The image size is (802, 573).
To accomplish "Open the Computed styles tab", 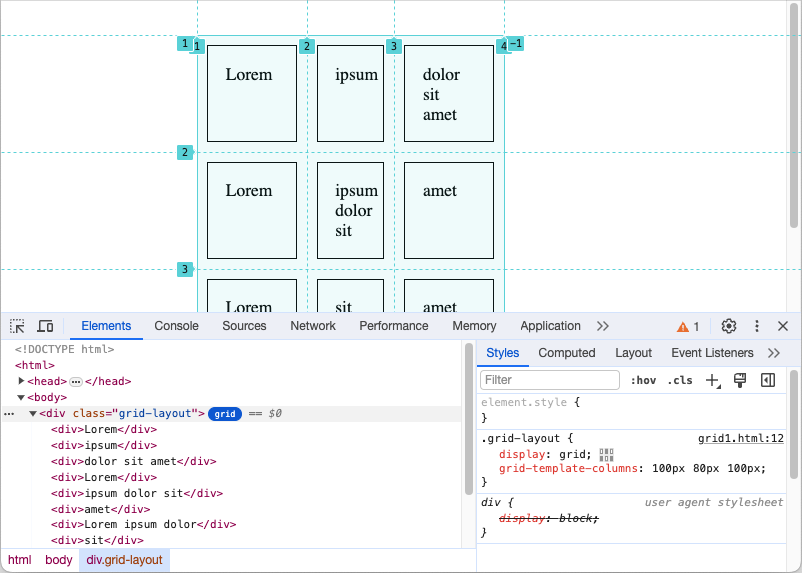I will pyautogui.click(x=566, y=353).
